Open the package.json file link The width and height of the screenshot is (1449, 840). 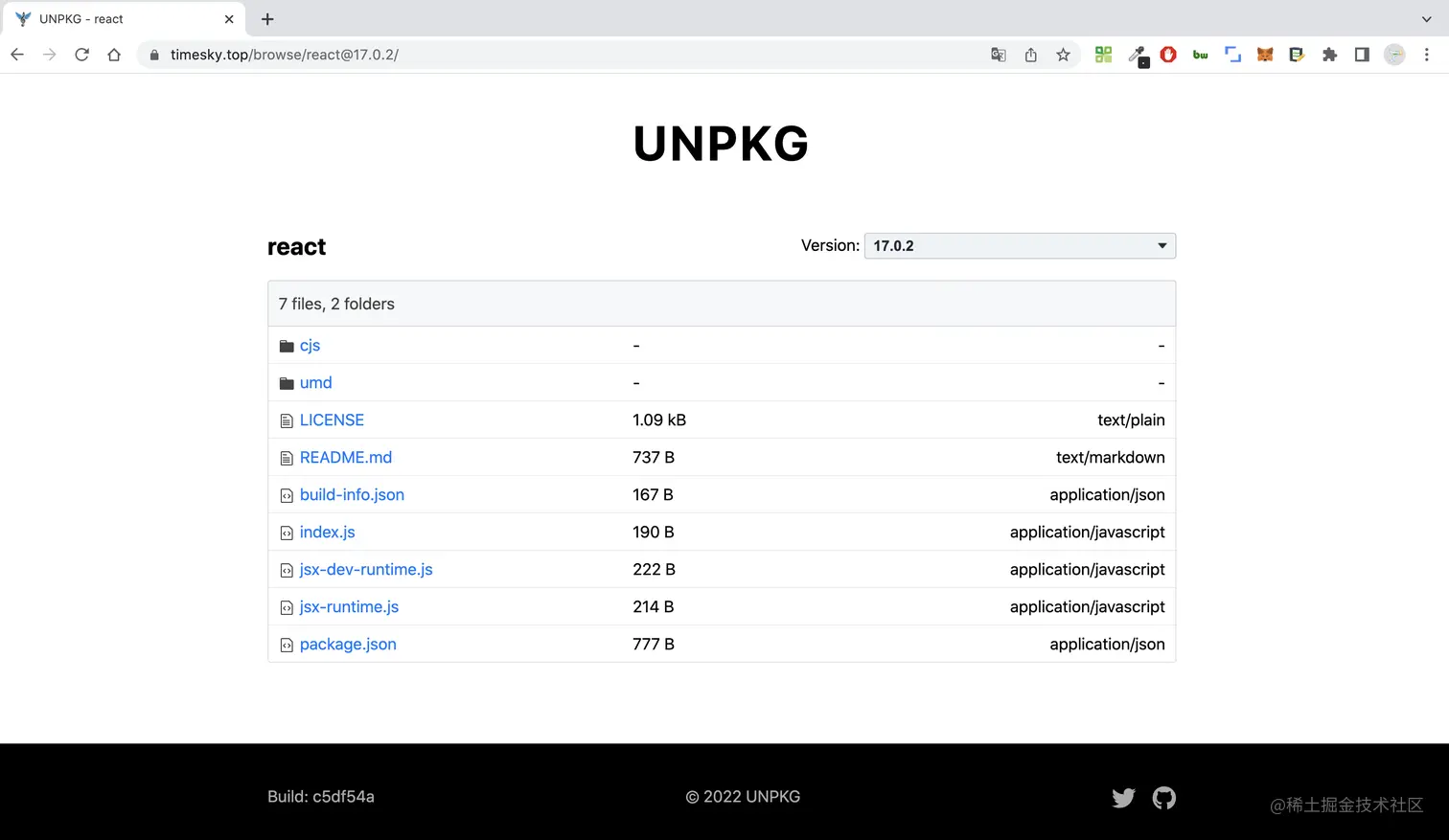pyautogui.click(x=348, y=645)
